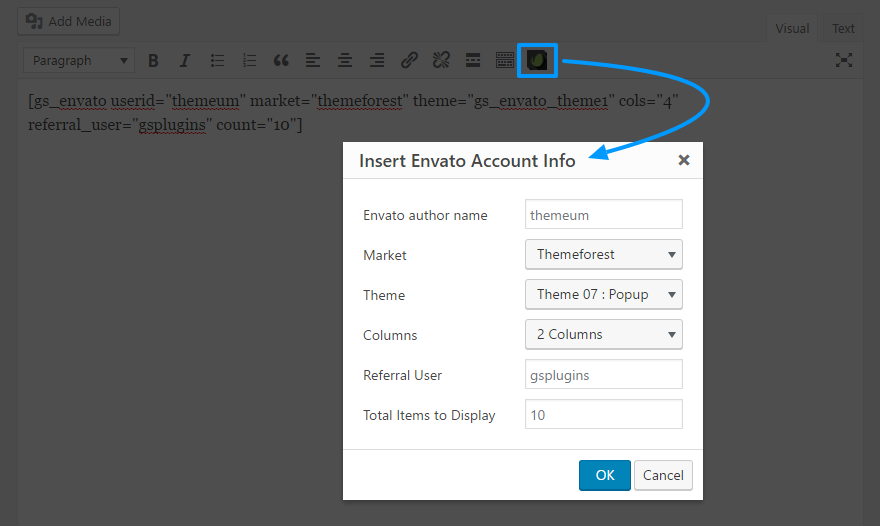Screen dimensions: 880x526
Task: Switch to the Text editor tab
Action: coord(843,28)
